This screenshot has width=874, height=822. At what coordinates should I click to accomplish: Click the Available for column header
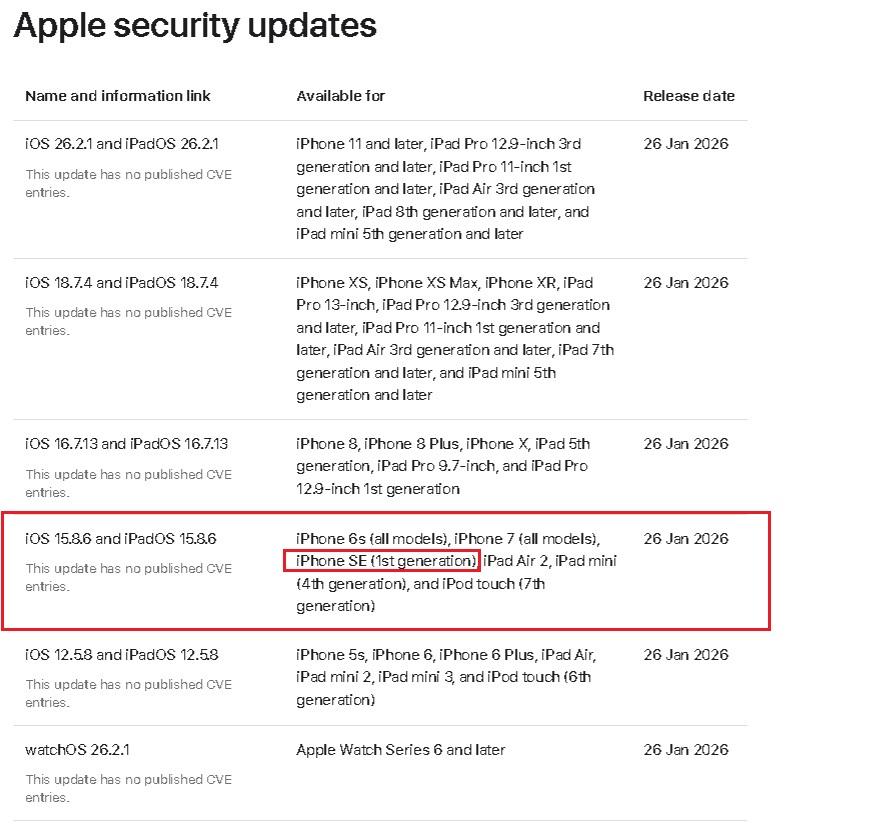pyautogui.click(x=341, y=96)
